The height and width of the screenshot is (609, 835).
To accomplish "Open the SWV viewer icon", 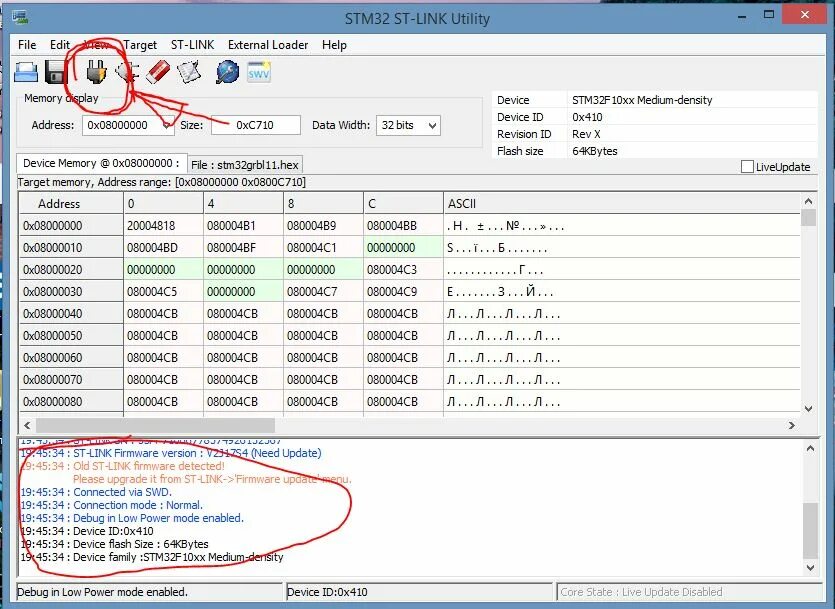I will pyautogui.click(x=259, y=72).
